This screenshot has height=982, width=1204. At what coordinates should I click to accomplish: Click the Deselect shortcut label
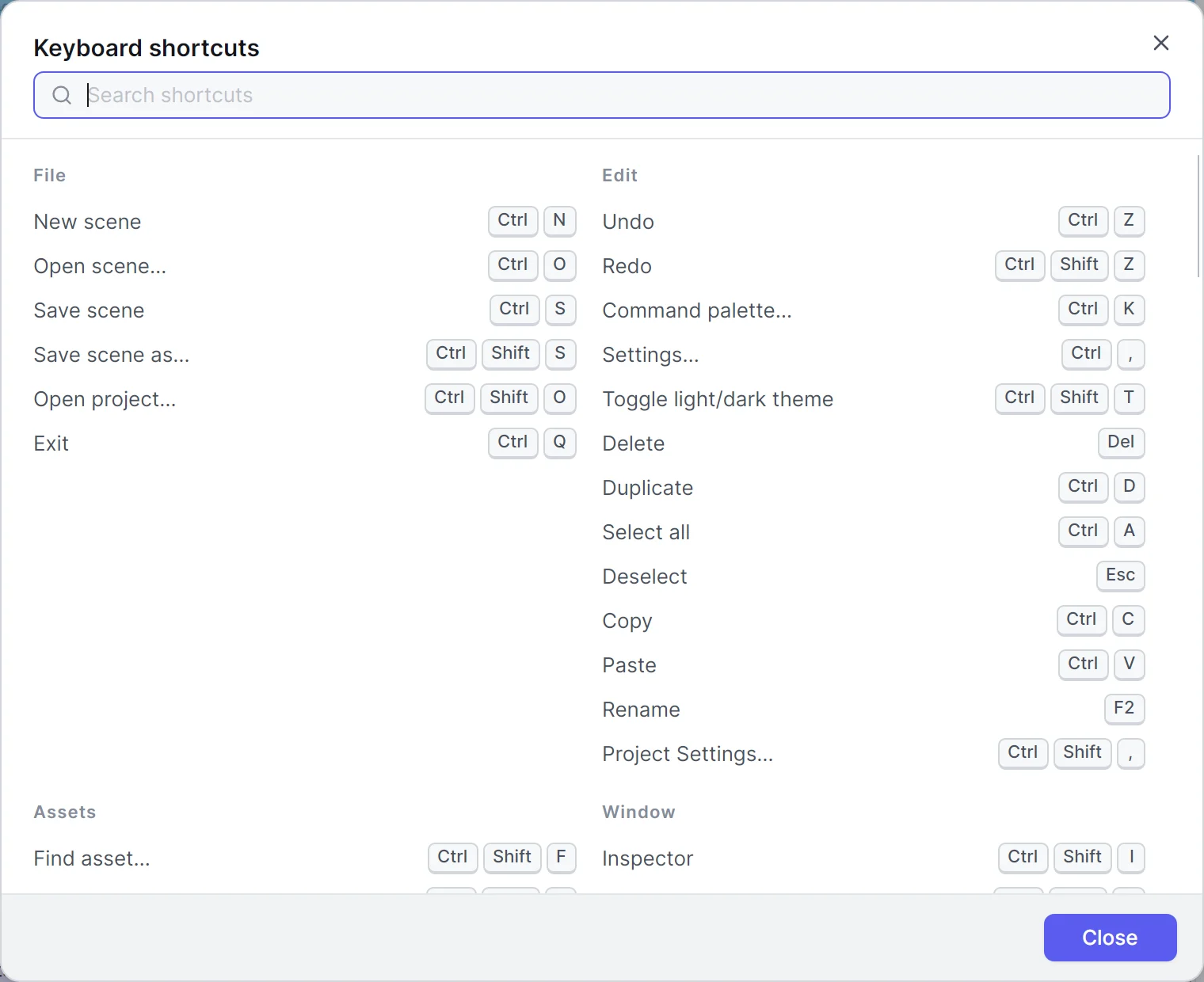(x=645, y=577)
